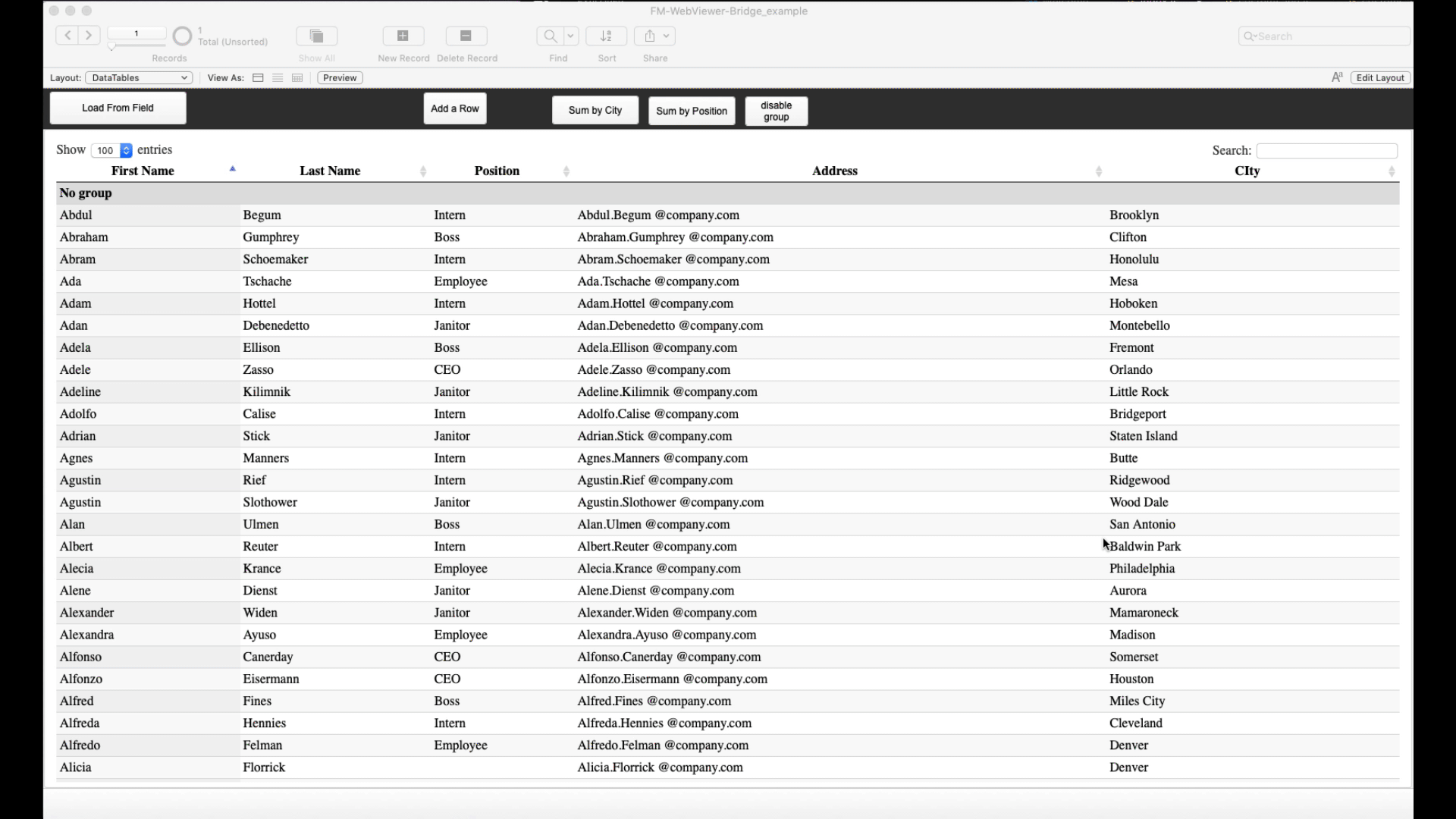The width and height of the screenshot is (1456, 819).
Task: Click the Little Rock city cell
Action: [x=1253, y=392]
